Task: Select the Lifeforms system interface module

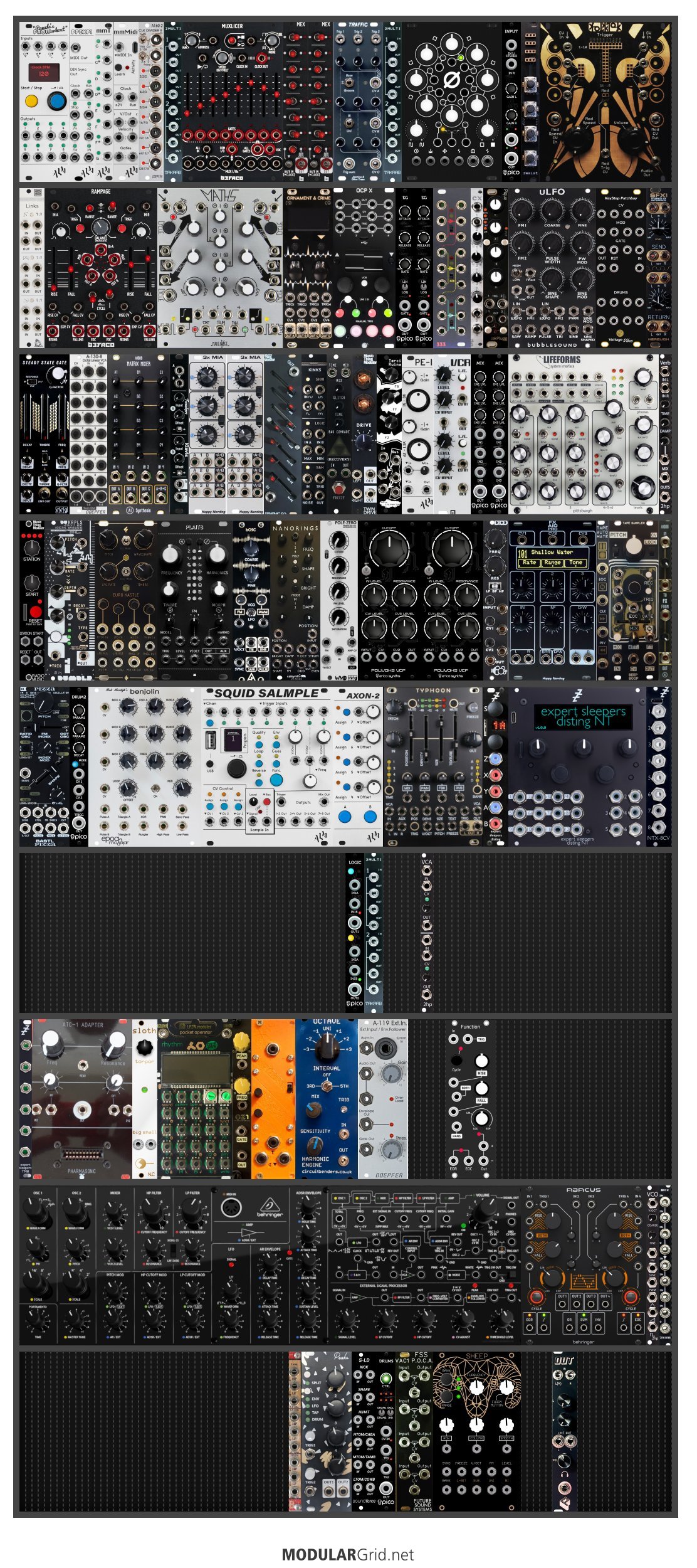Action: (x=584, y=435)
